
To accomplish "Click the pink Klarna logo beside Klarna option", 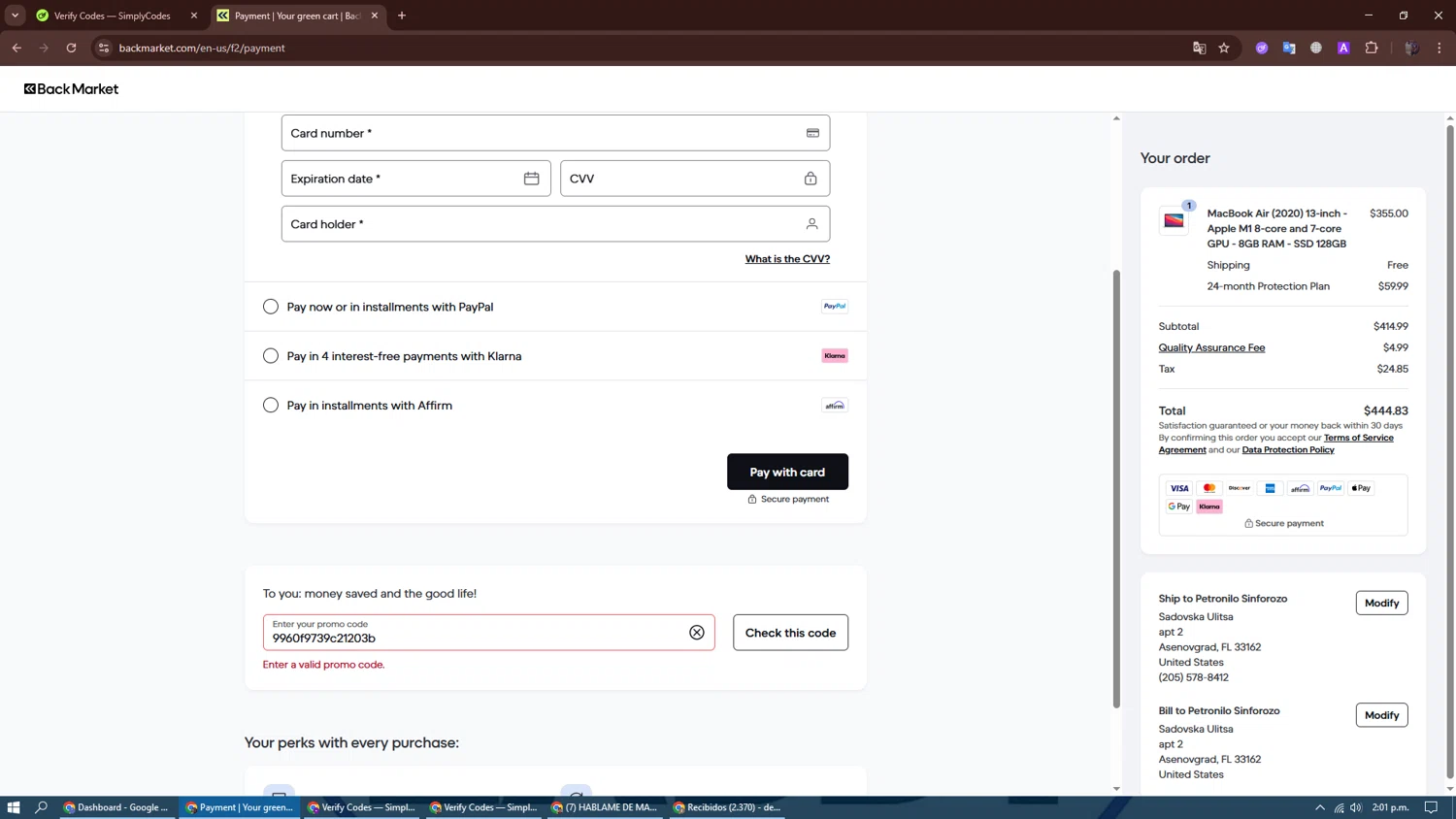I will coord(835,356).
